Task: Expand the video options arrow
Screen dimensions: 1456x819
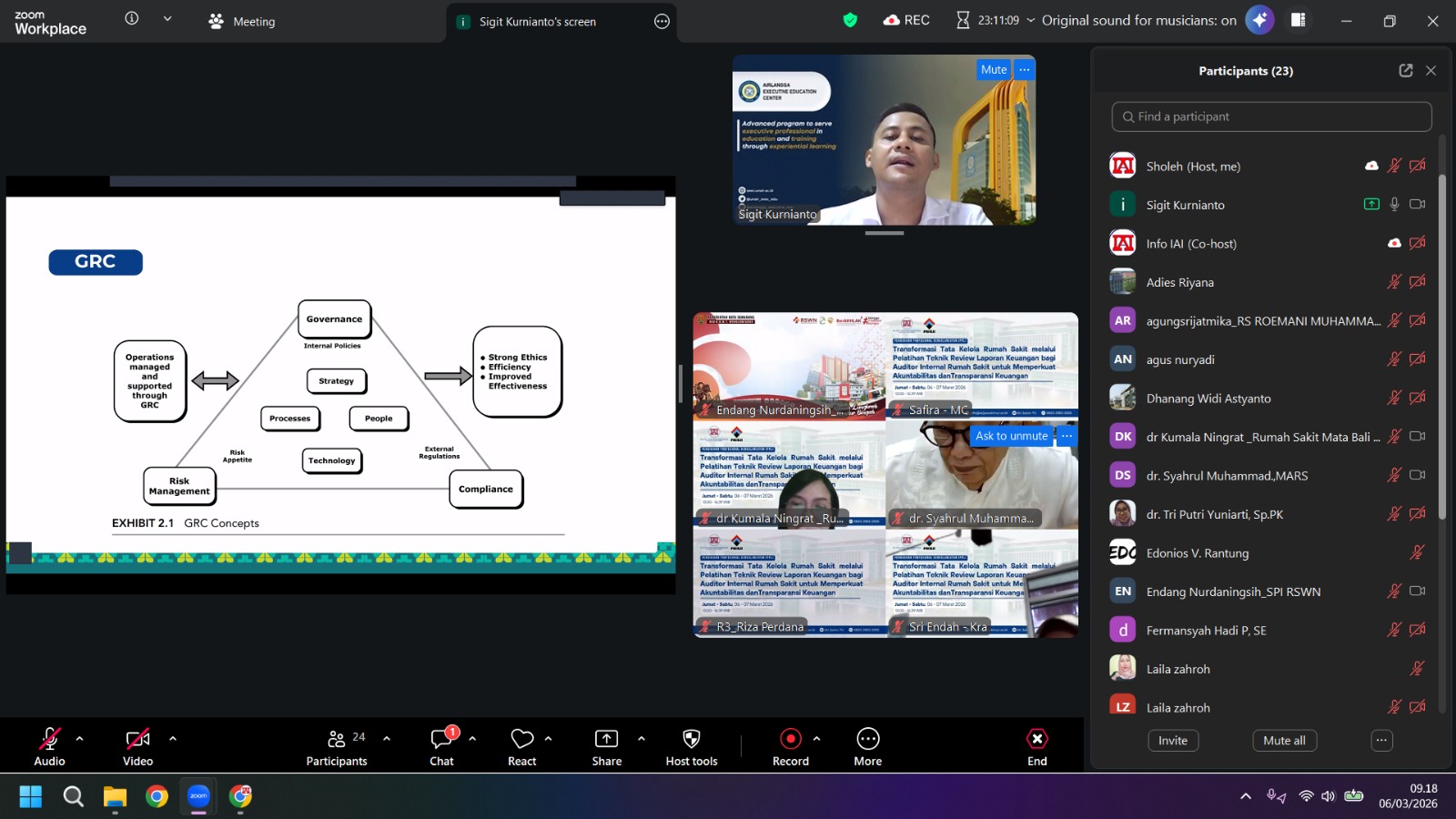Action: point(173,739)
